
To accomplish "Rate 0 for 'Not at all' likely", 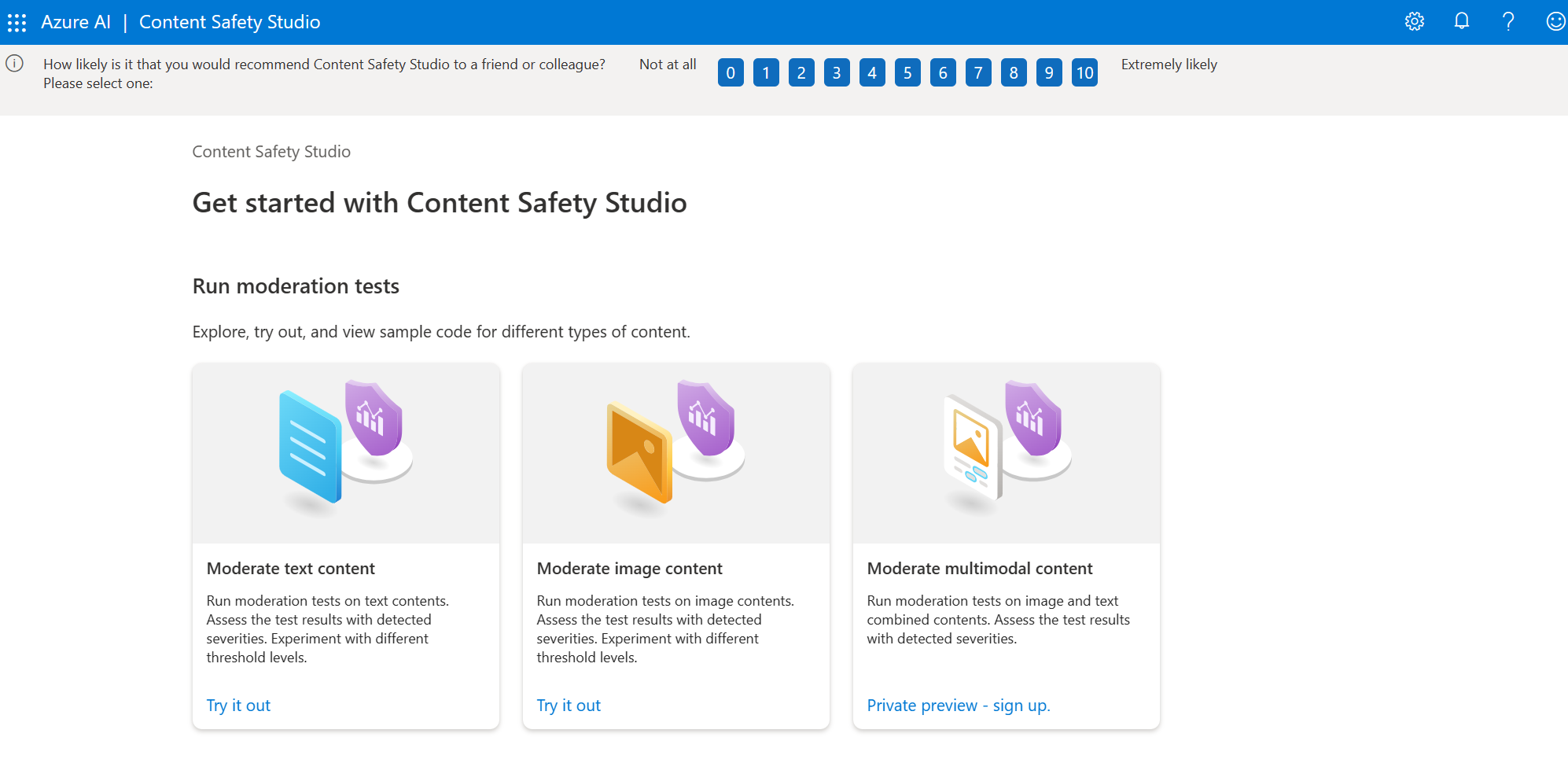I will pyautogui.click(x=730, y=72).
